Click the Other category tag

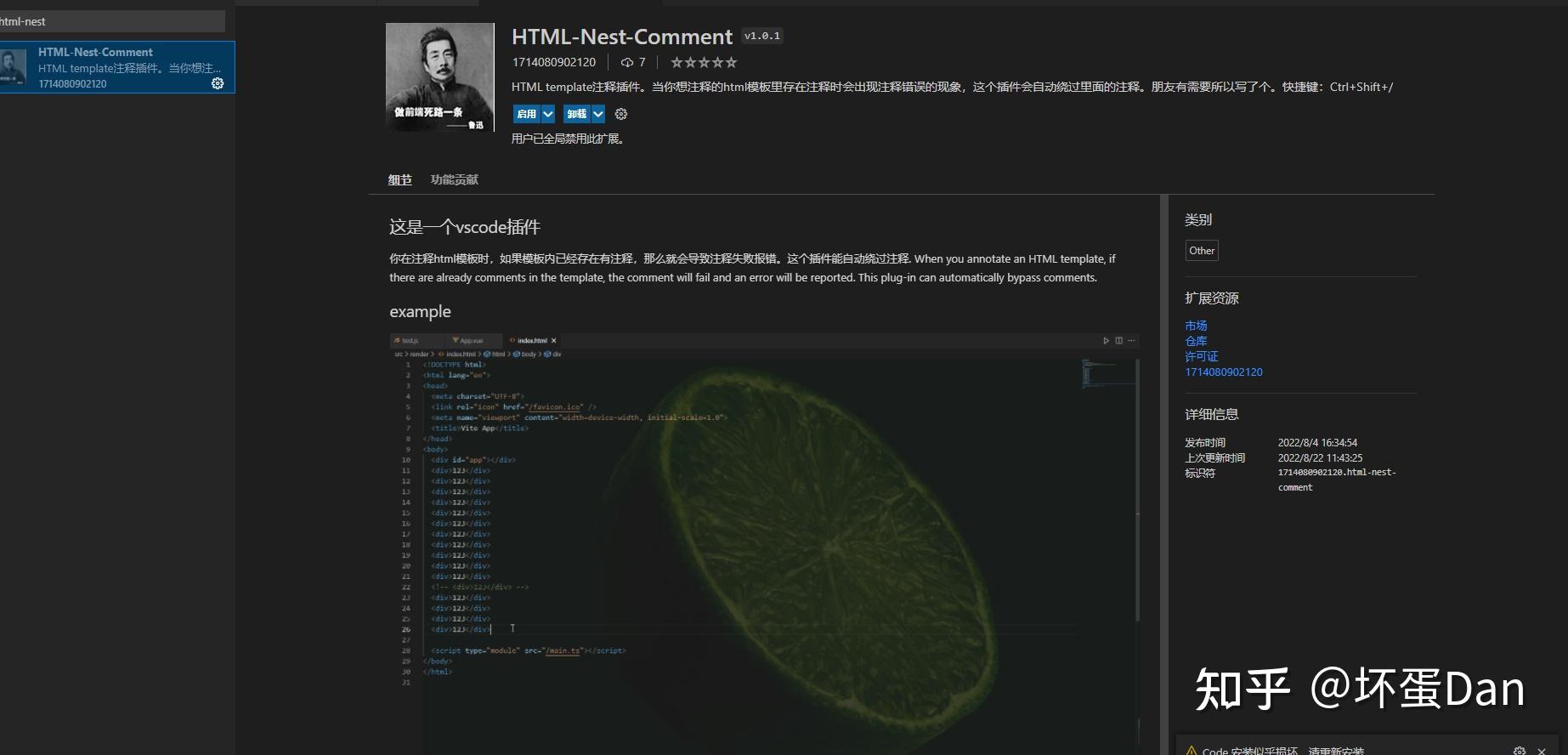click(x=1202, y=251)
